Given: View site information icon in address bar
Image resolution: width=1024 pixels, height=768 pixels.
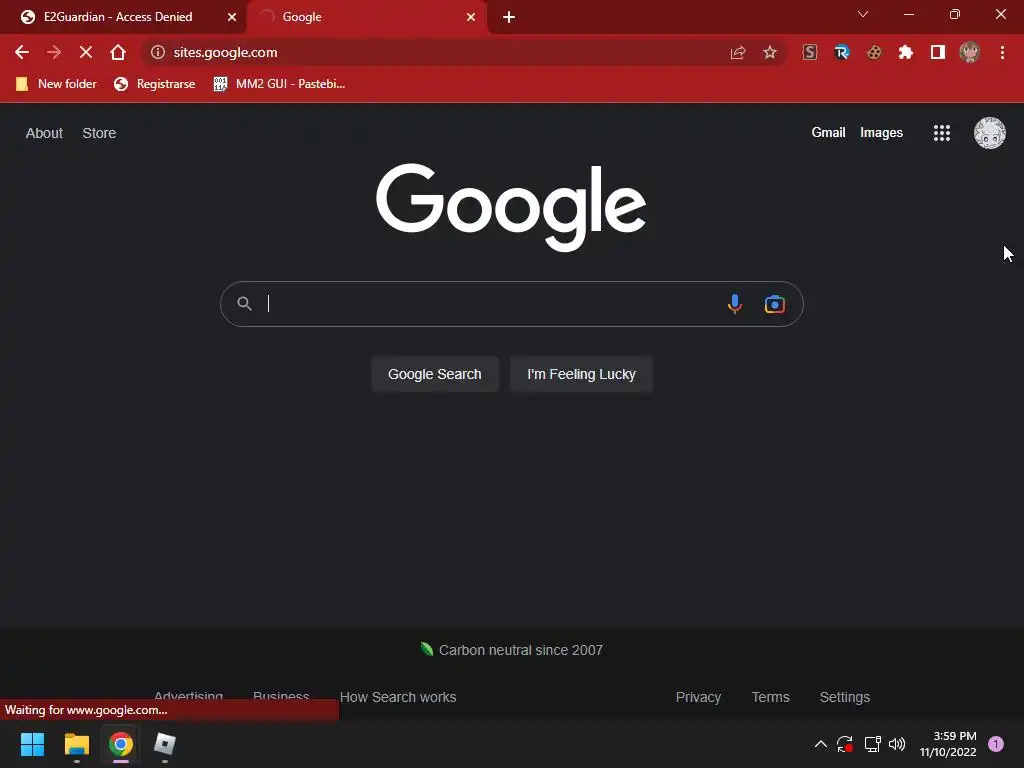Looking at the screenshot, I should click(157, 52).
